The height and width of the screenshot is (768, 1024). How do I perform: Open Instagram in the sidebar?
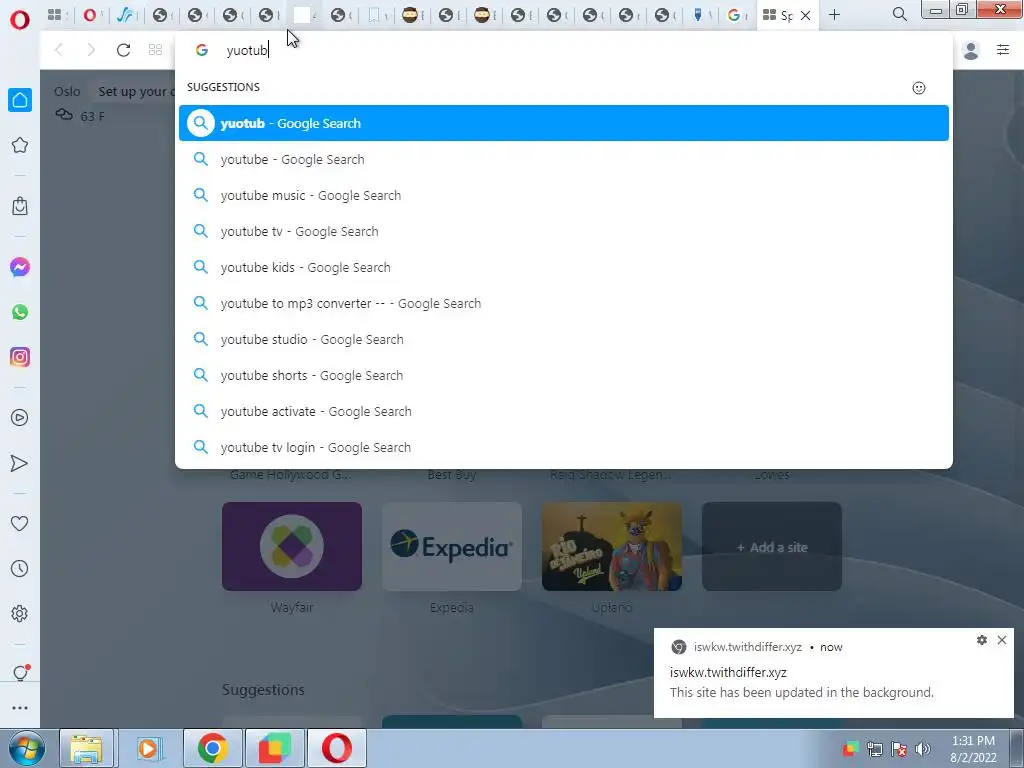pyautogui.click(x=20, y=357)
